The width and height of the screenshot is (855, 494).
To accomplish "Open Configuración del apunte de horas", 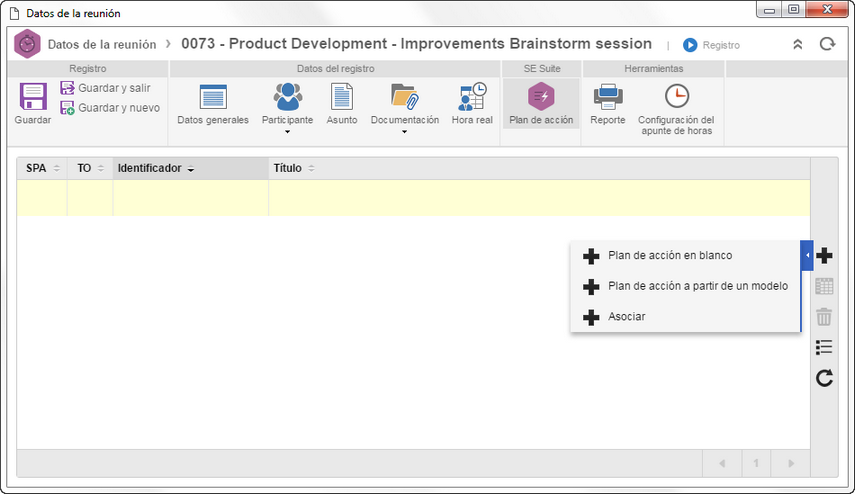I will click(x=676, y=109).
